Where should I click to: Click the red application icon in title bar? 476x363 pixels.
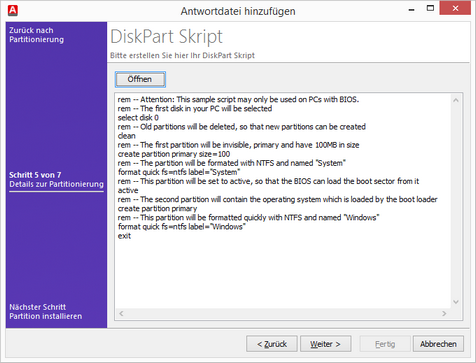(13, 10)
